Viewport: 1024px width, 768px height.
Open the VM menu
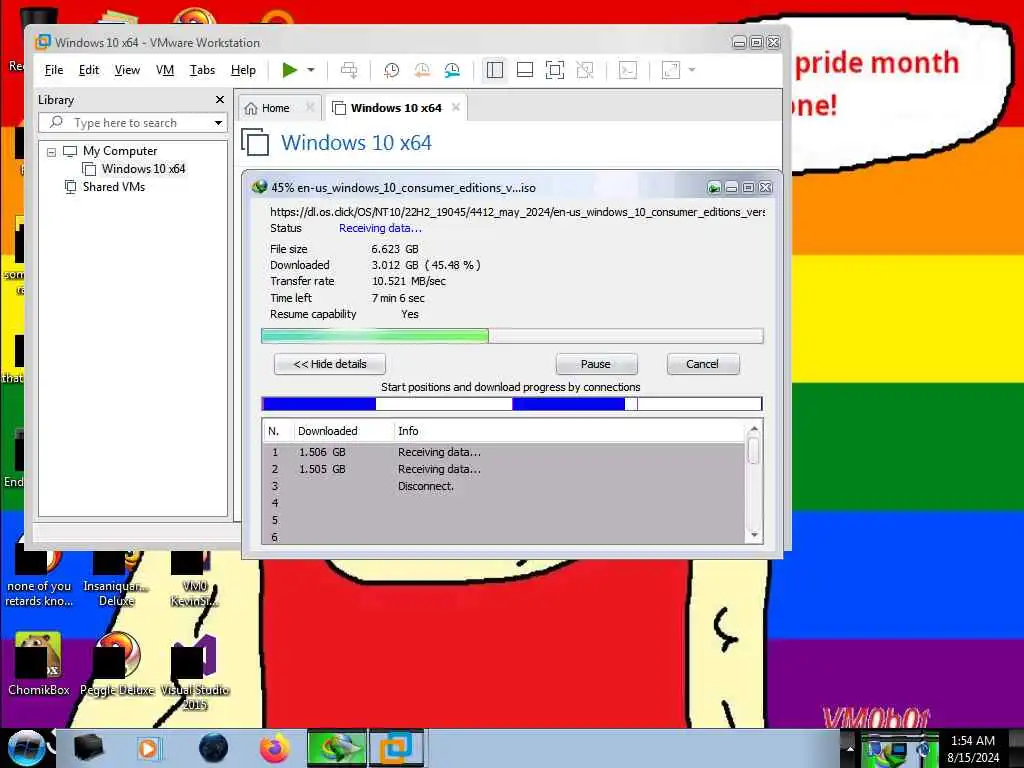click(165, 70)
